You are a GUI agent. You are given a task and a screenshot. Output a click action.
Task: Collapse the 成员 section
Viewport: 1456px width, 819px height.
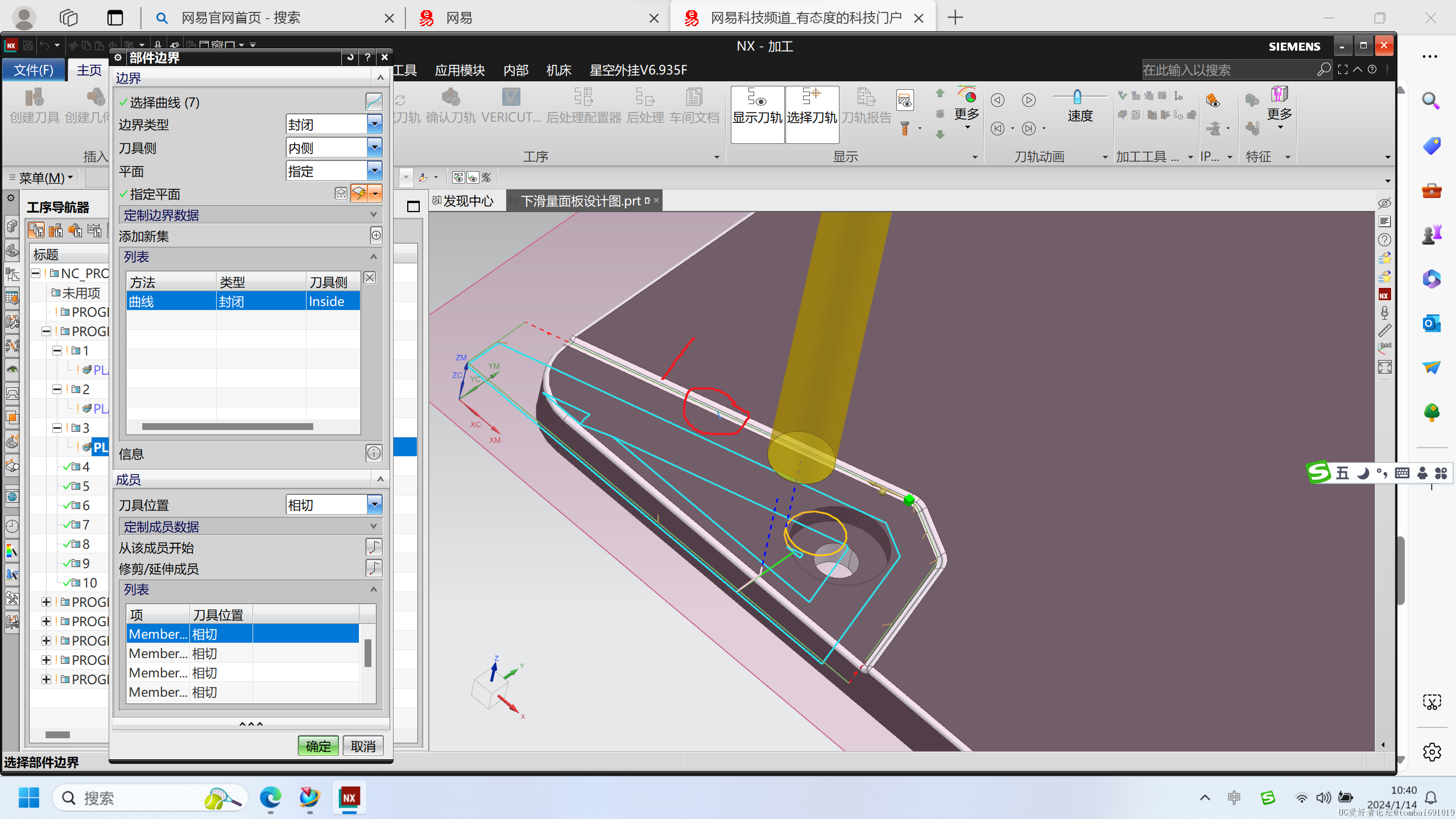pos(380,479)
